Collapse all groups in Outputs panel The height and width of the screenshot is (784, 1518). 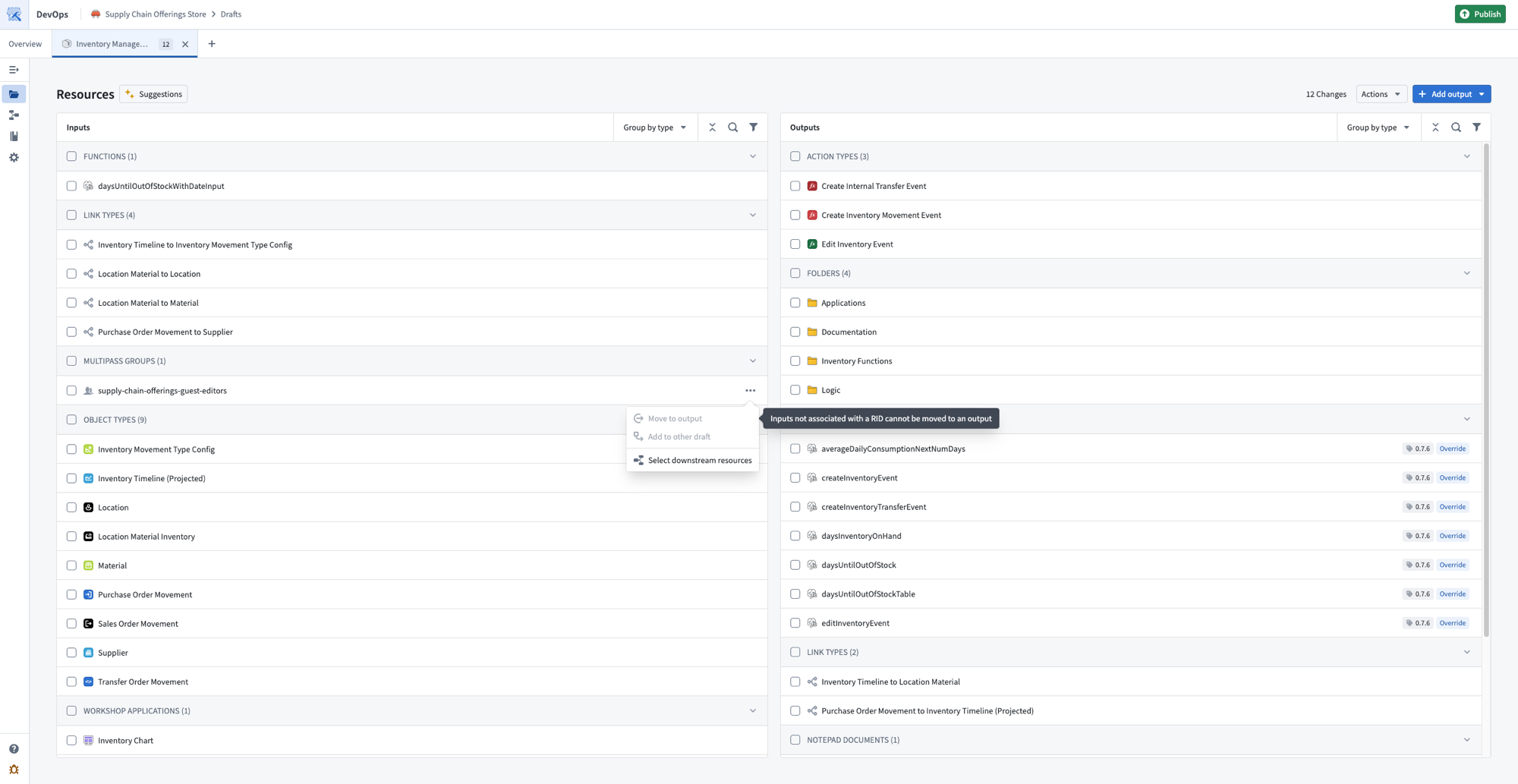1435,128
